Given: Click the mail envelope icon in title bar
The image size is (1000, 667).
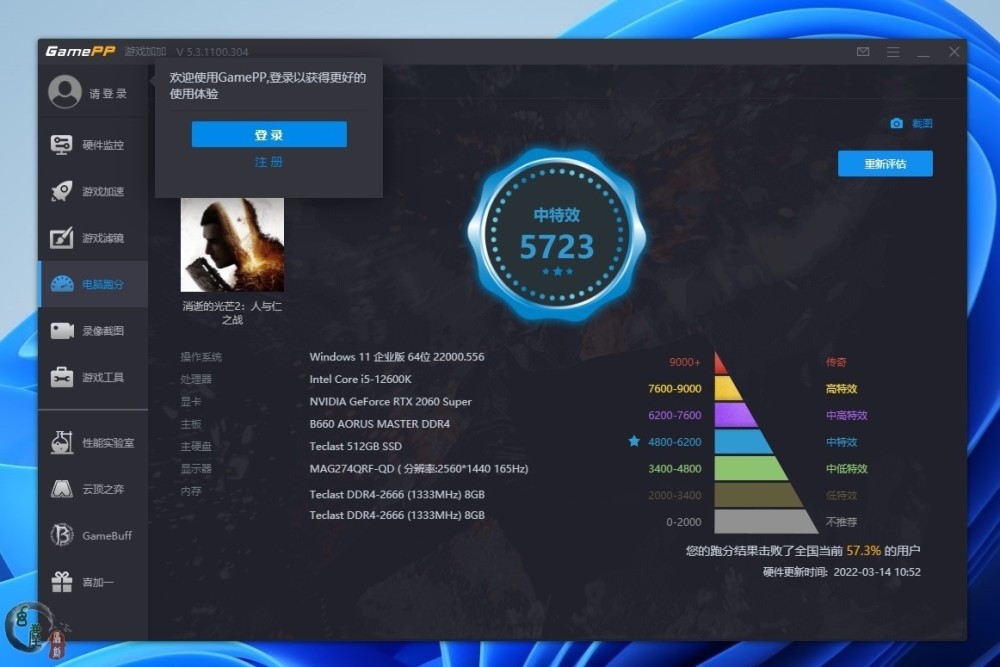Looking at the screenshot, I should click(x=863, y=52).
